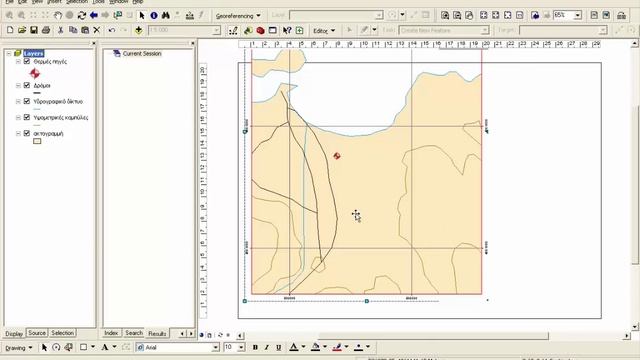This screenshot has width=640, height=360.
Task: Copy the selected element
Action: pos(73,30)
